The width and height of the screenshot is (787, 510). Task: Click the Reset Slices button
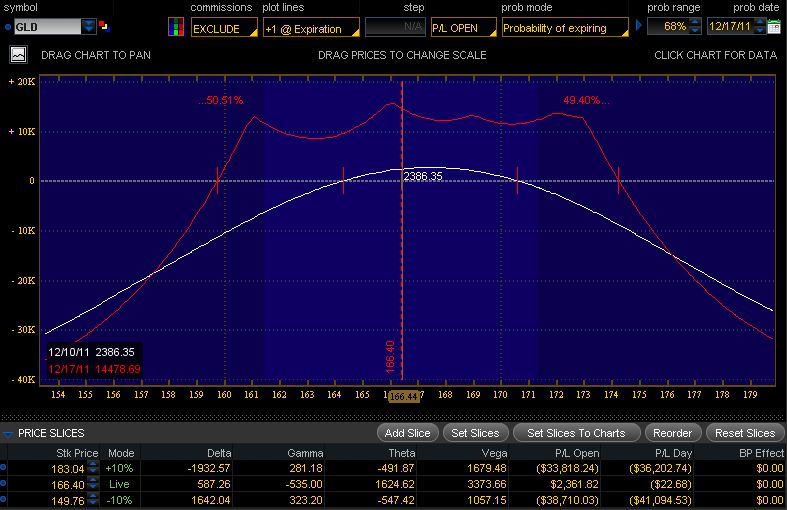[745, 433]
